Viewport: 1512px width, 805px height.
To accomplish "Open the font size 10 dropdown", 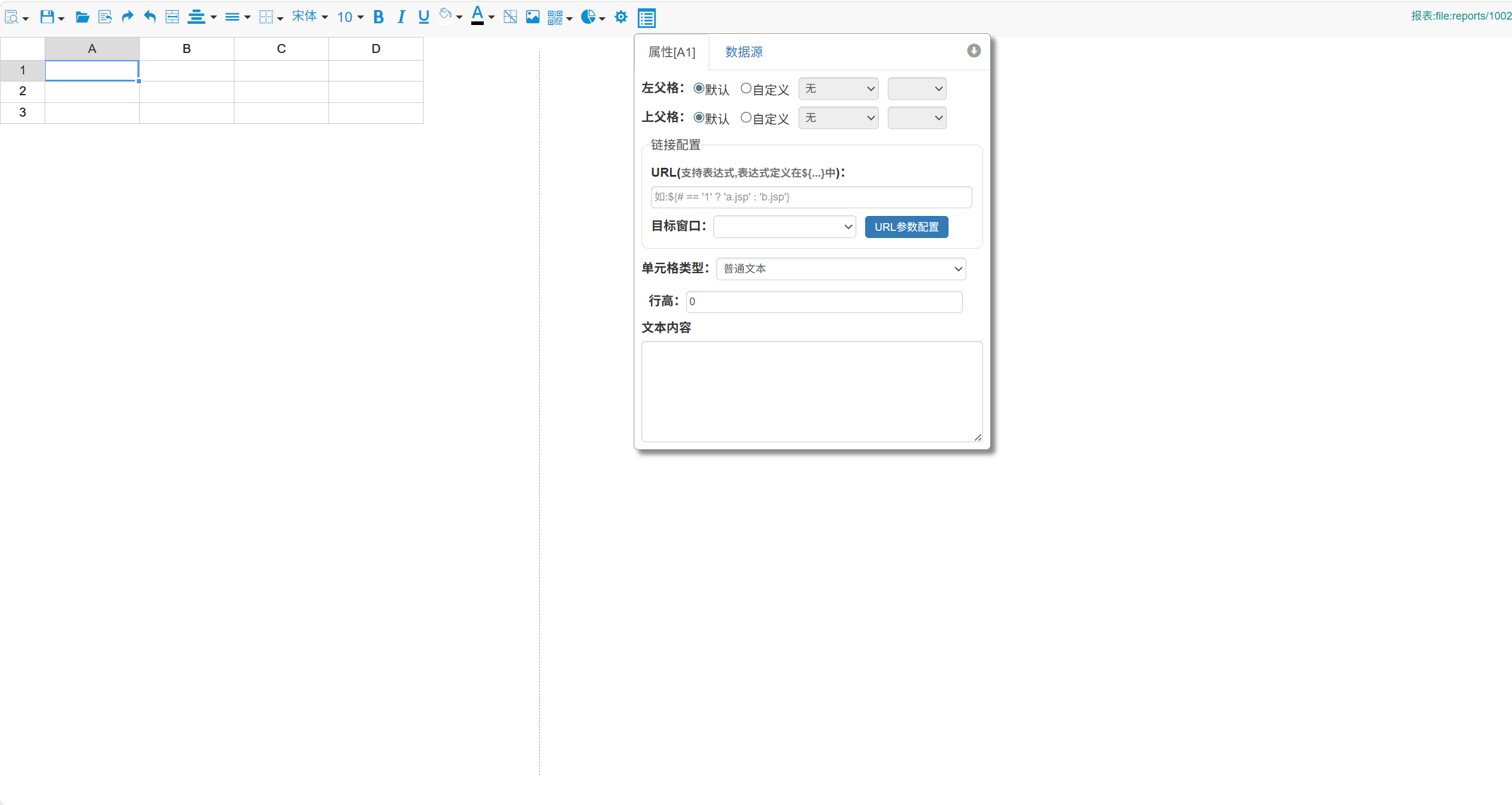I will coord(350,17).
